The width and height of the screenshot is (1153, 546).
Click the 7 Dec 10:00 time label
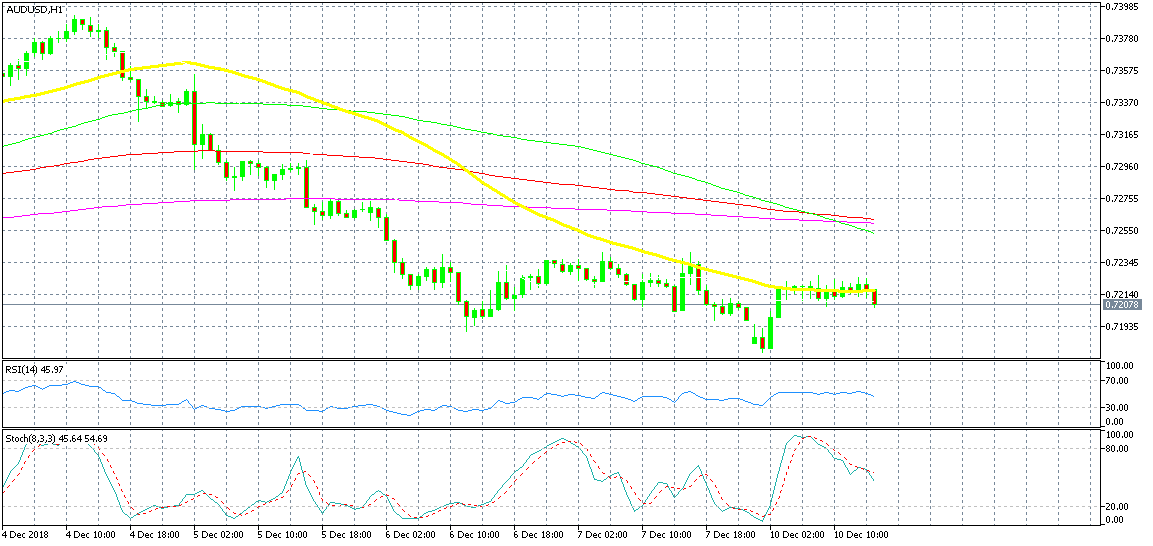[666, 535]
